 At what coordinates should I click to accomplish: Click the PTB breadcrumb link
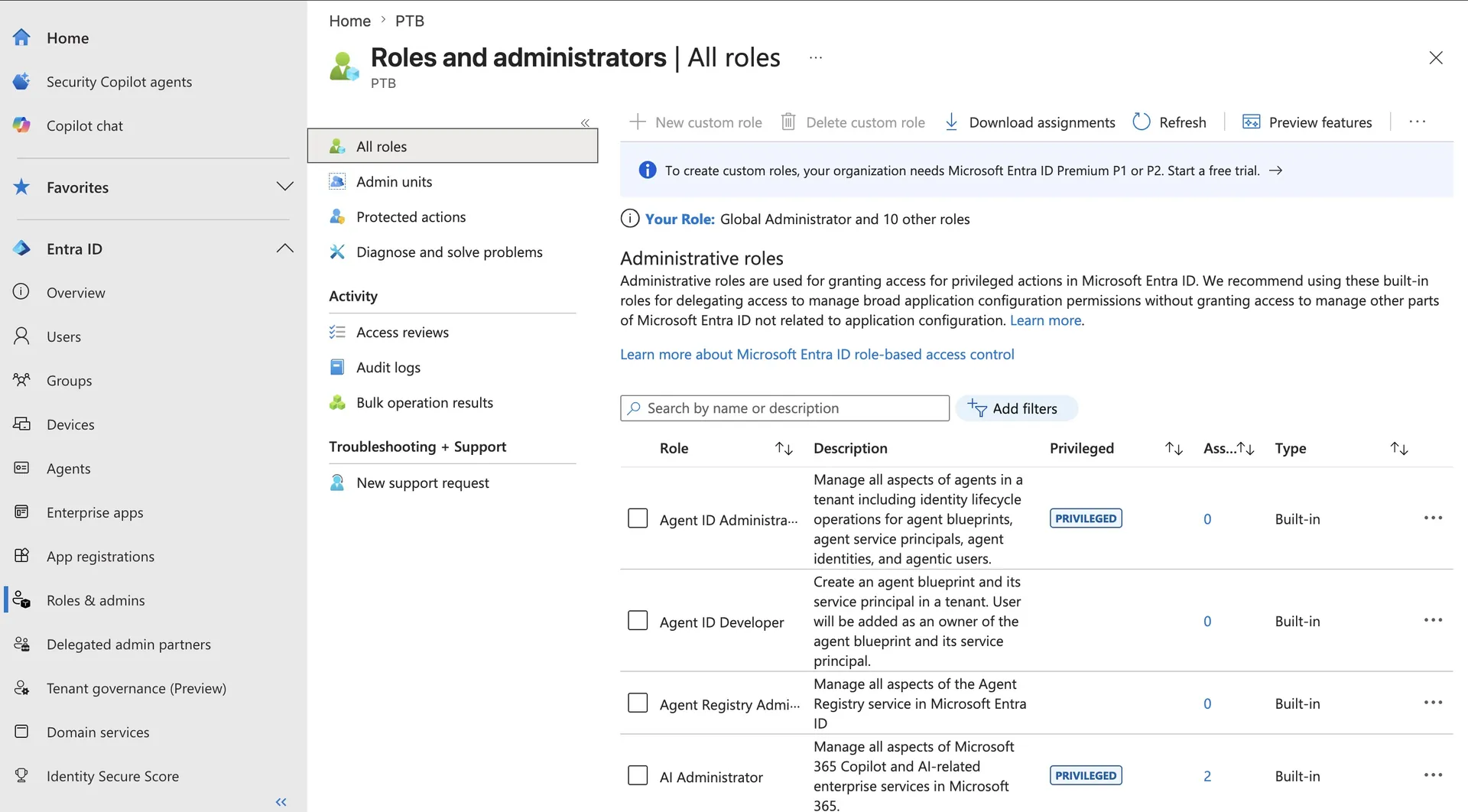(x=409, y=21)
